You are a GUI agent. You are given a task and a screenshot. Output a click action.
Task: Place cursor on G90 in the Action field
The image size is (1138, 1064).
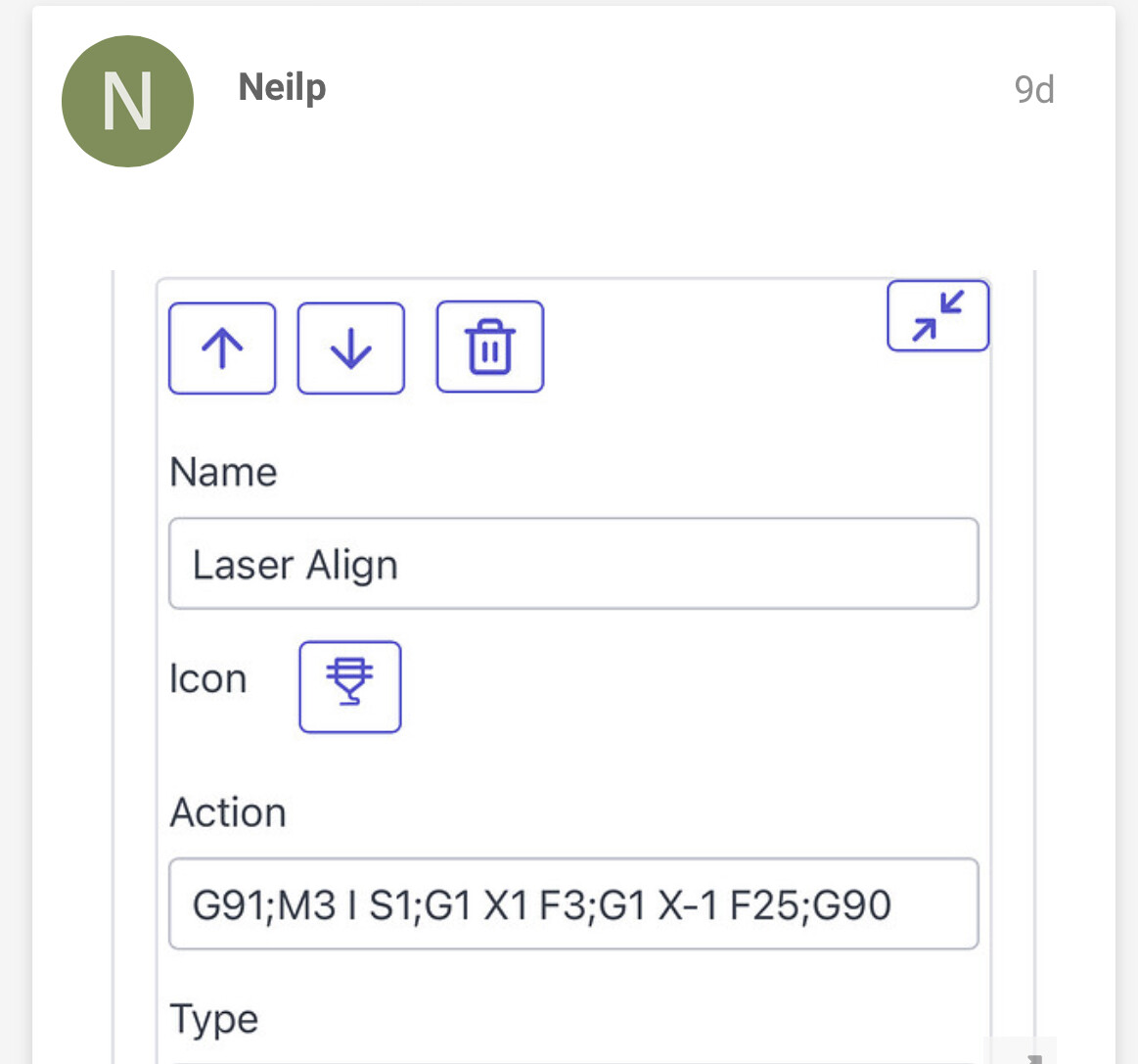click(x=851, y=905)
